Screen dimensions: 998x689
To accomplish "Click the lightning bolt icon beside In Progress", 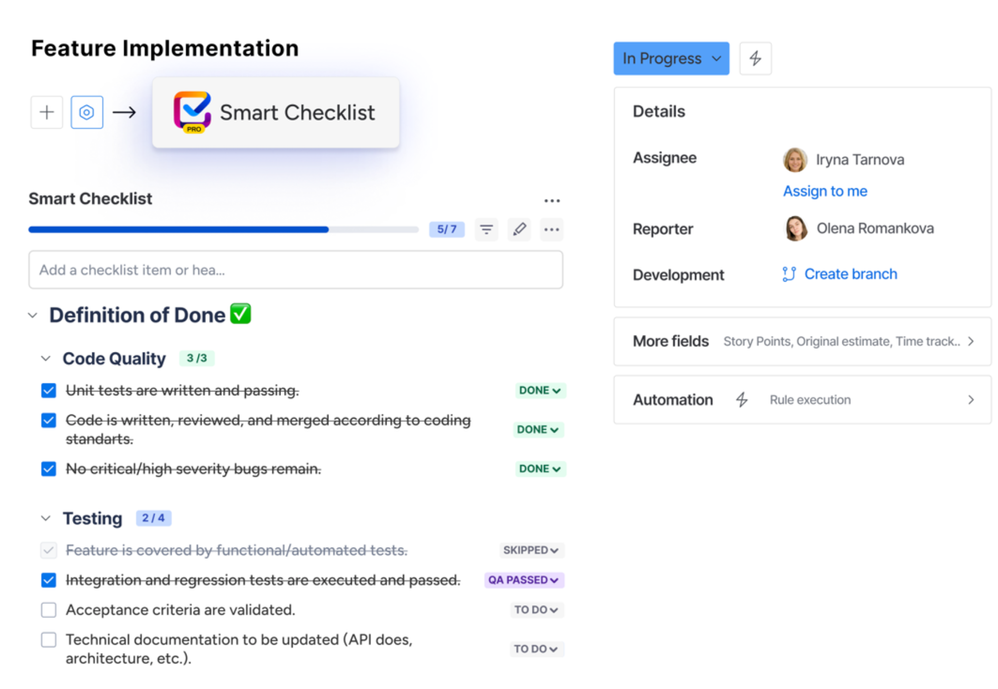I will tap(755, 58).
